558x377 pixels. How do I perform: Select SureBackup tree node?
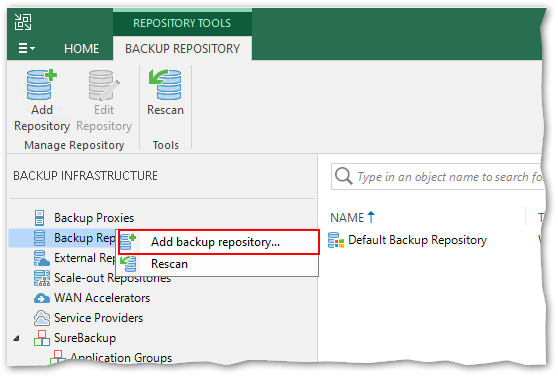coord(85,338)
